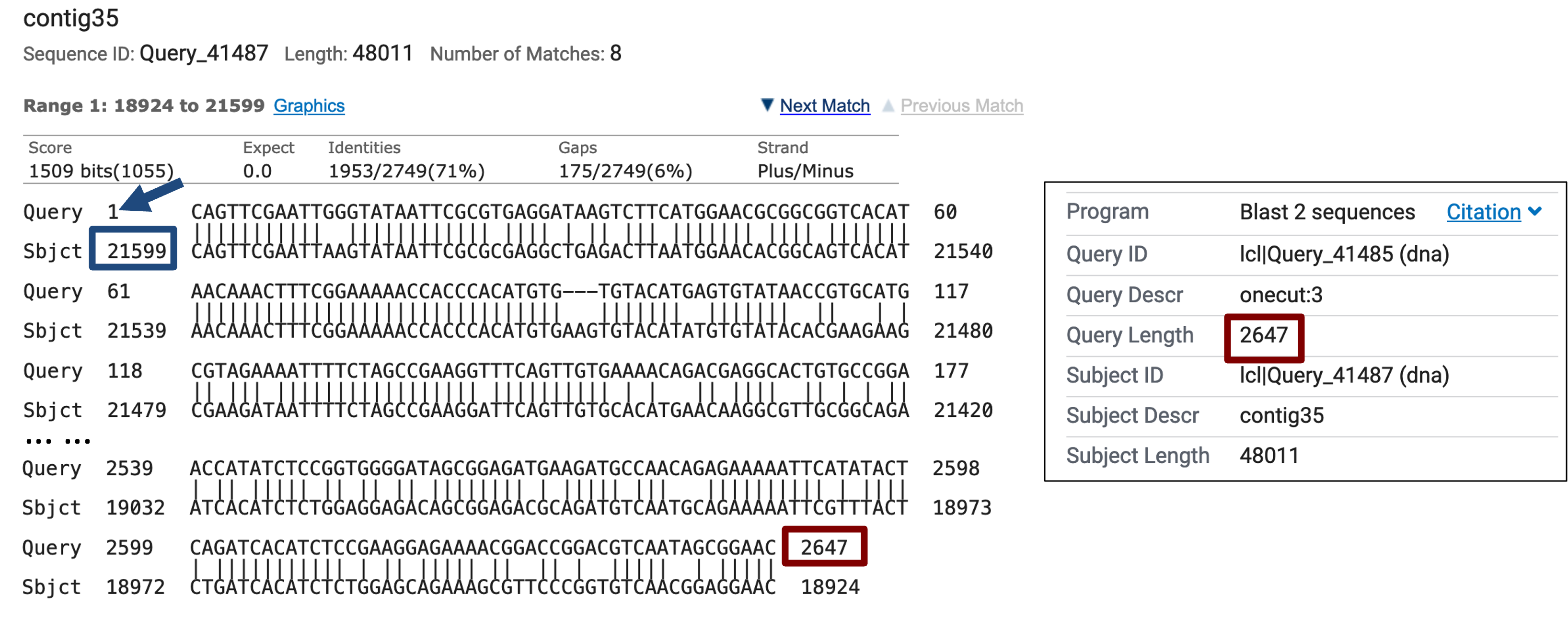Click subject position 18972
Viewport: 1568px width, 630px height.
click(x=135, y=586)
